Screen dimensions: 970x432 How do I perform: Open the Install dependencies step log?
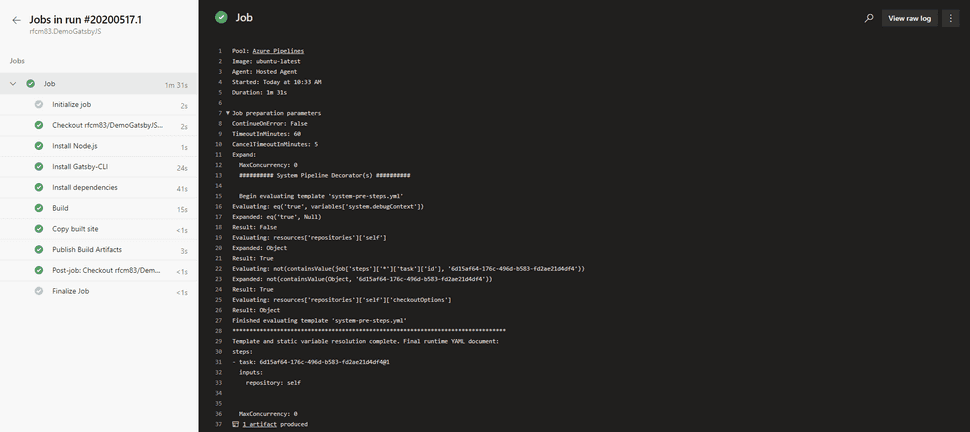click(99, 188)
